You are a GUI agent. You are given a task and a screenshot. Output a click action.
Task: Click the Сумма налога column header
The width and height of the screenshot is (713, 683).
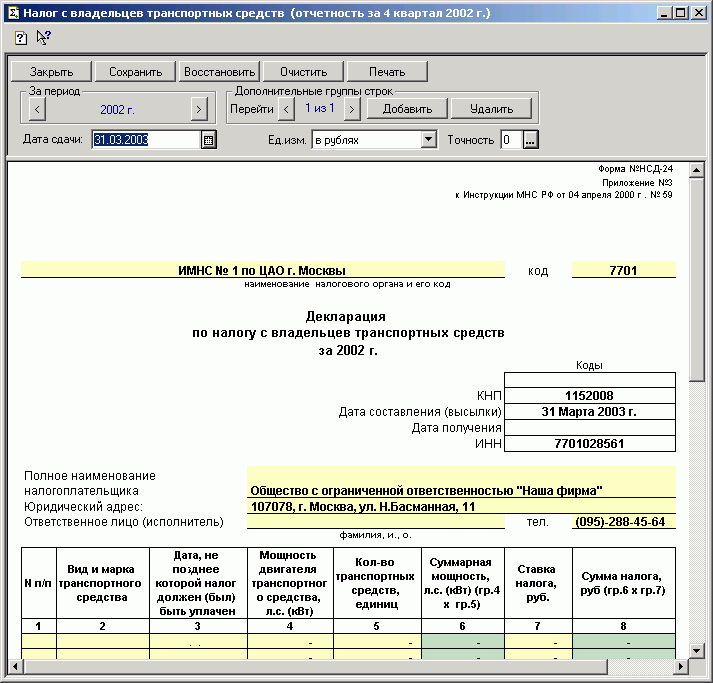pyautogui.click(x=623, y=583)
